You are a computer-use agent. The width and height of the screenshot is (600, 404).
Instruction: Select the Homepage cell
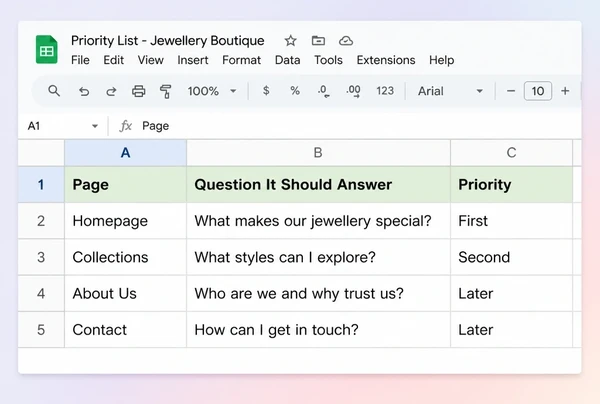point(126,221)
